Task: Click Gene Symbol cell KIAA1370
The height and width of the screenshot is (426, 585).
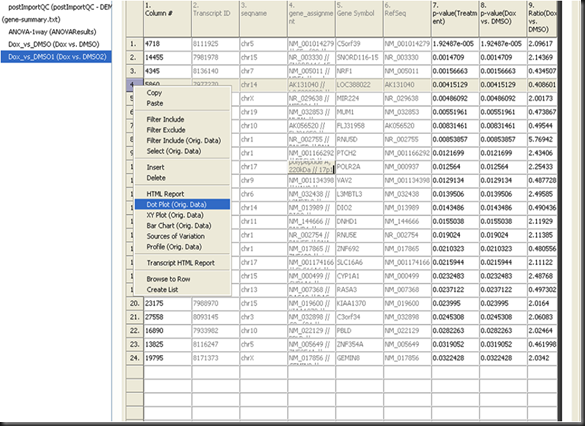Action: coord(359,304)
